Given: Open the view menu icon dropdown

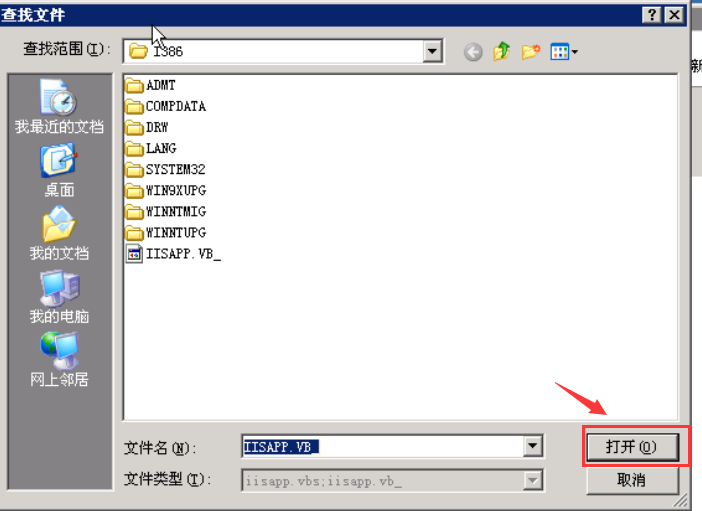Looking at the screenshot, I should tap(564, 52).
